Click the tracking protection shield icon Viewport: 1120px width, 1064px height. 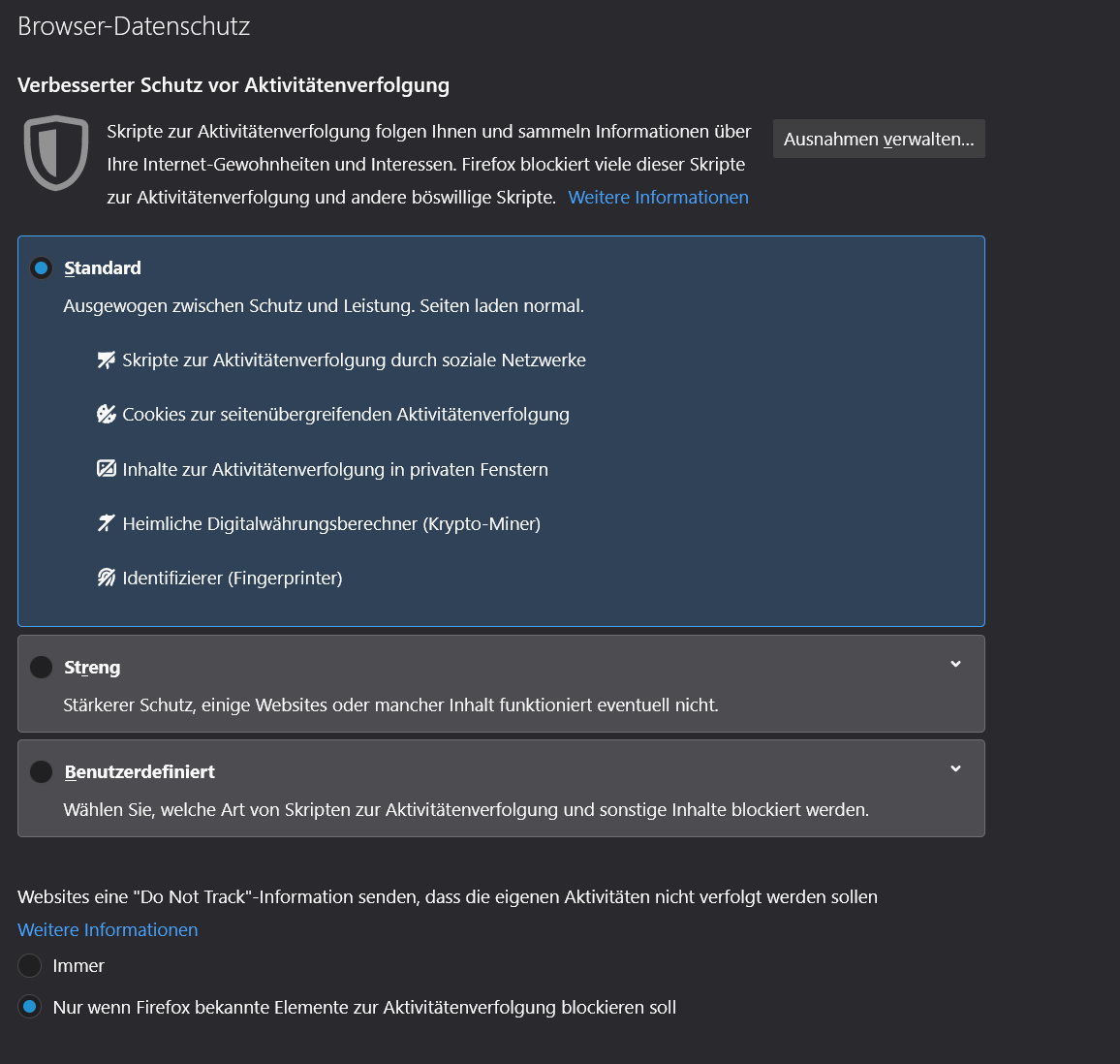56,152
